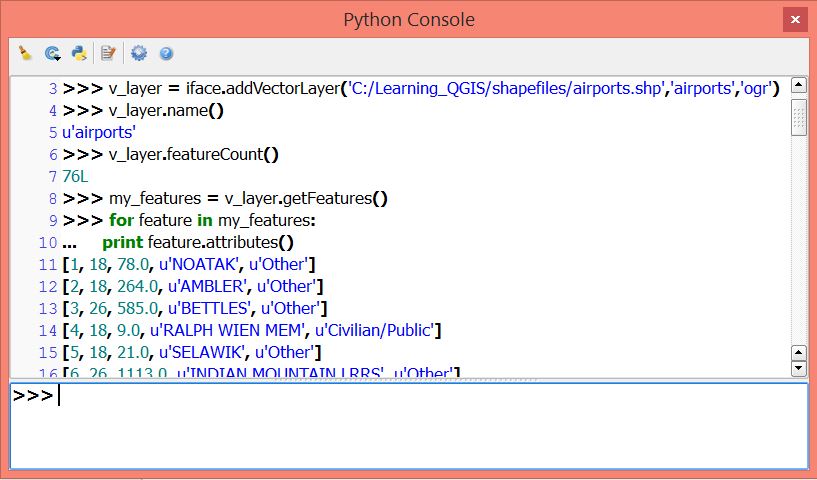Click line number 10 in the margin
The height and width of the screenshot is (480, 817).
click(47, 242)
